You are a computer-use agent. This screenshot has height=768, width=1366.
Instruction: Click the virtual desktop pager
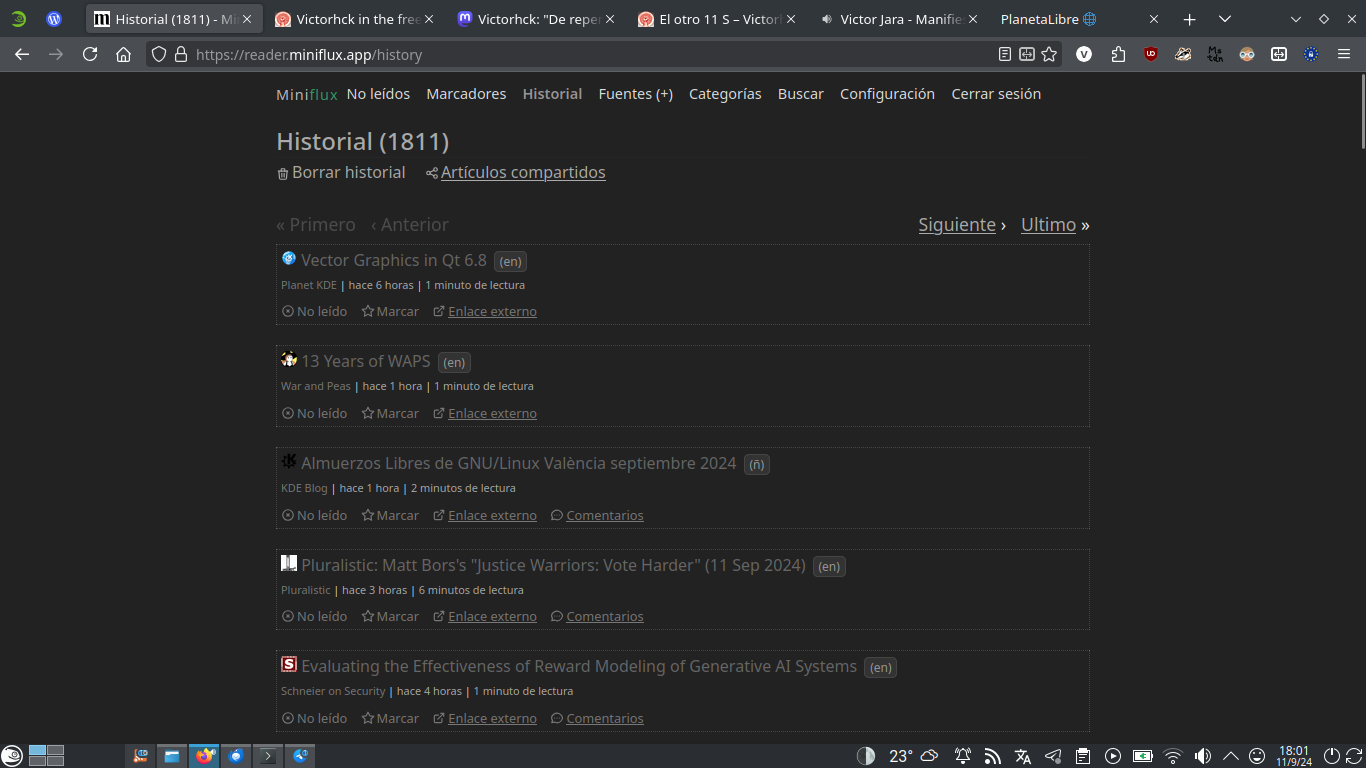pos(47,756)
